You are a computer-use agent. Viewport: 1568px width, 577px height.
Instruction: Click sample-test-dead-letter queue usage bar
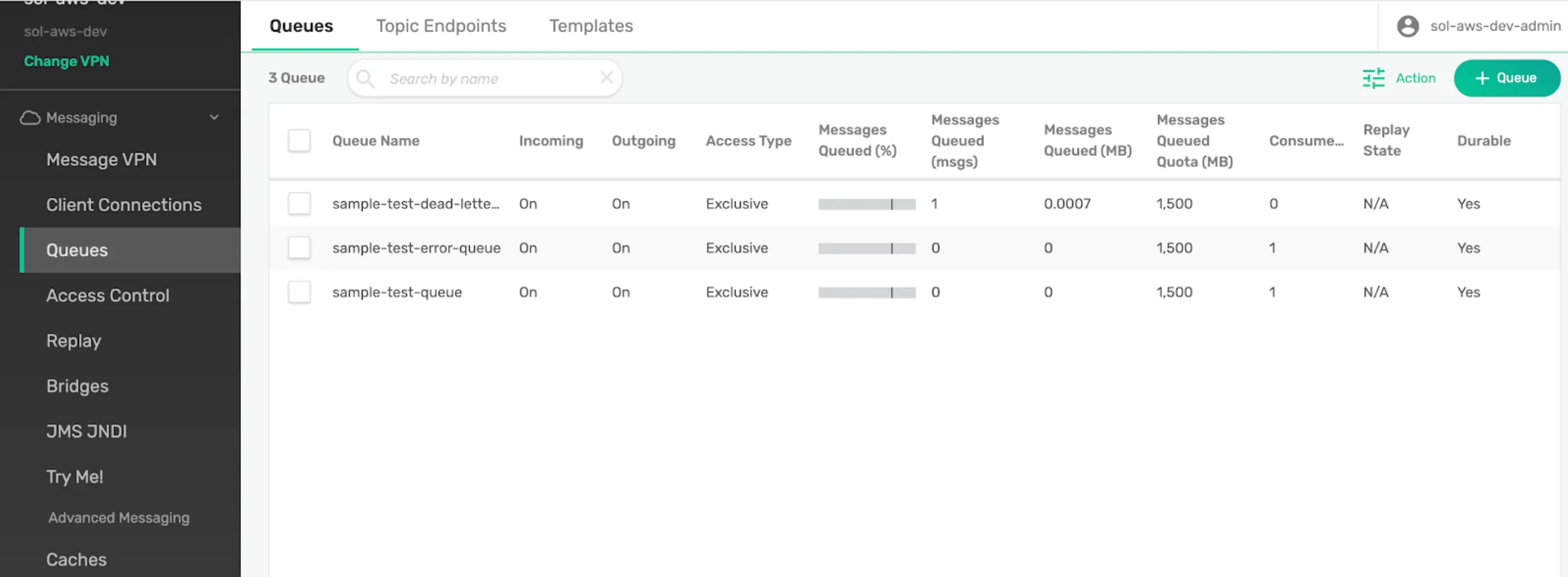point(866,204)
